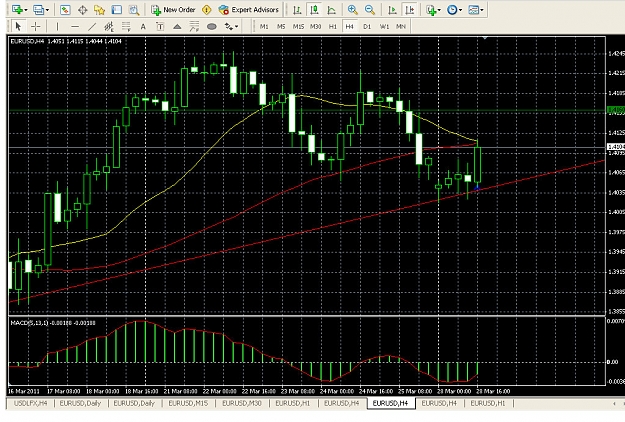The width and height of the screenshot is (625, 422).
Task: Click the yellow diamond alert icon
Action: point(206,10)
